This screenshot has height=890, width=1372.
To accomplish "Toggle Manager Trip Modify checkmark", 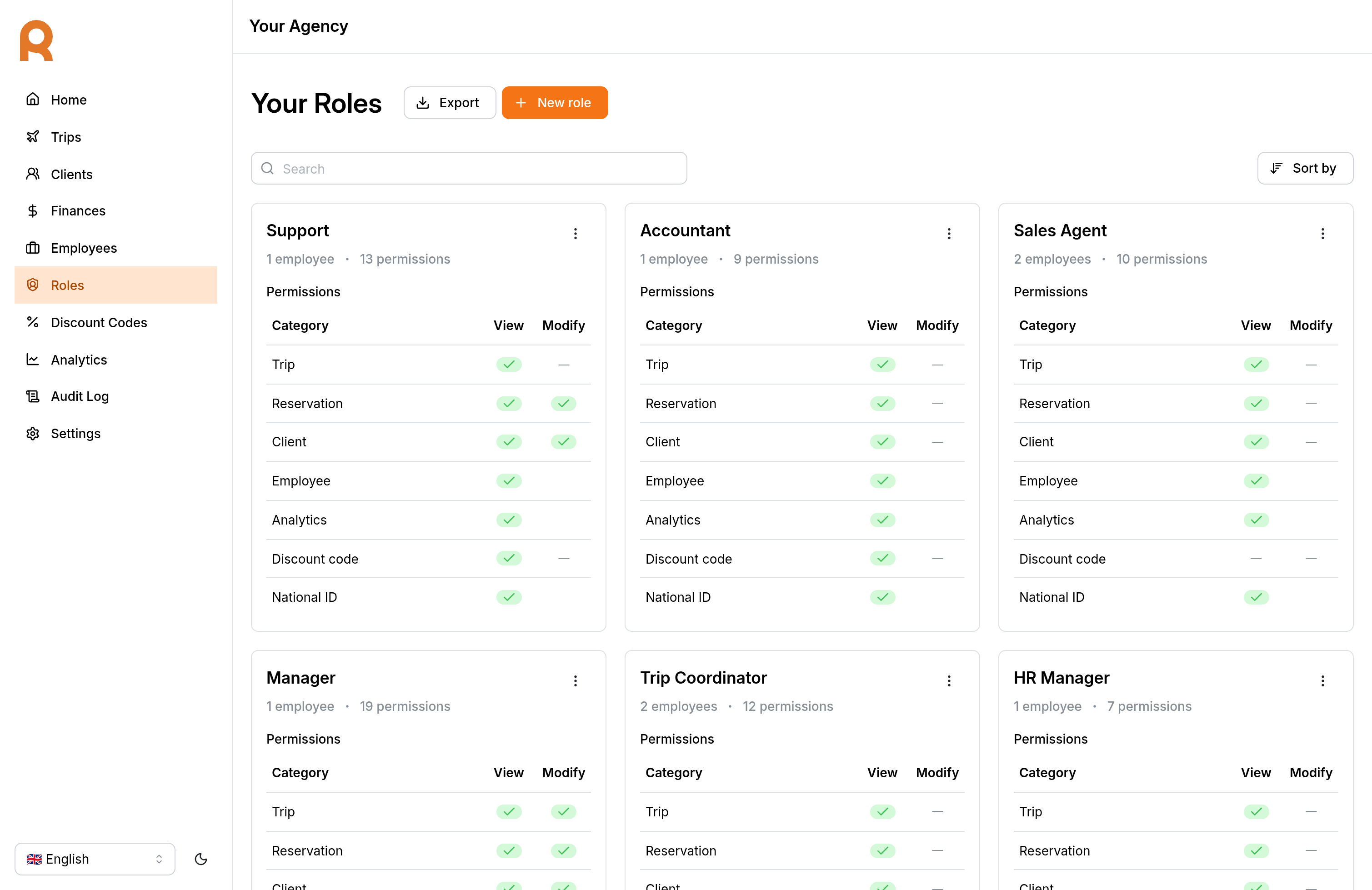I will [563, 812].
